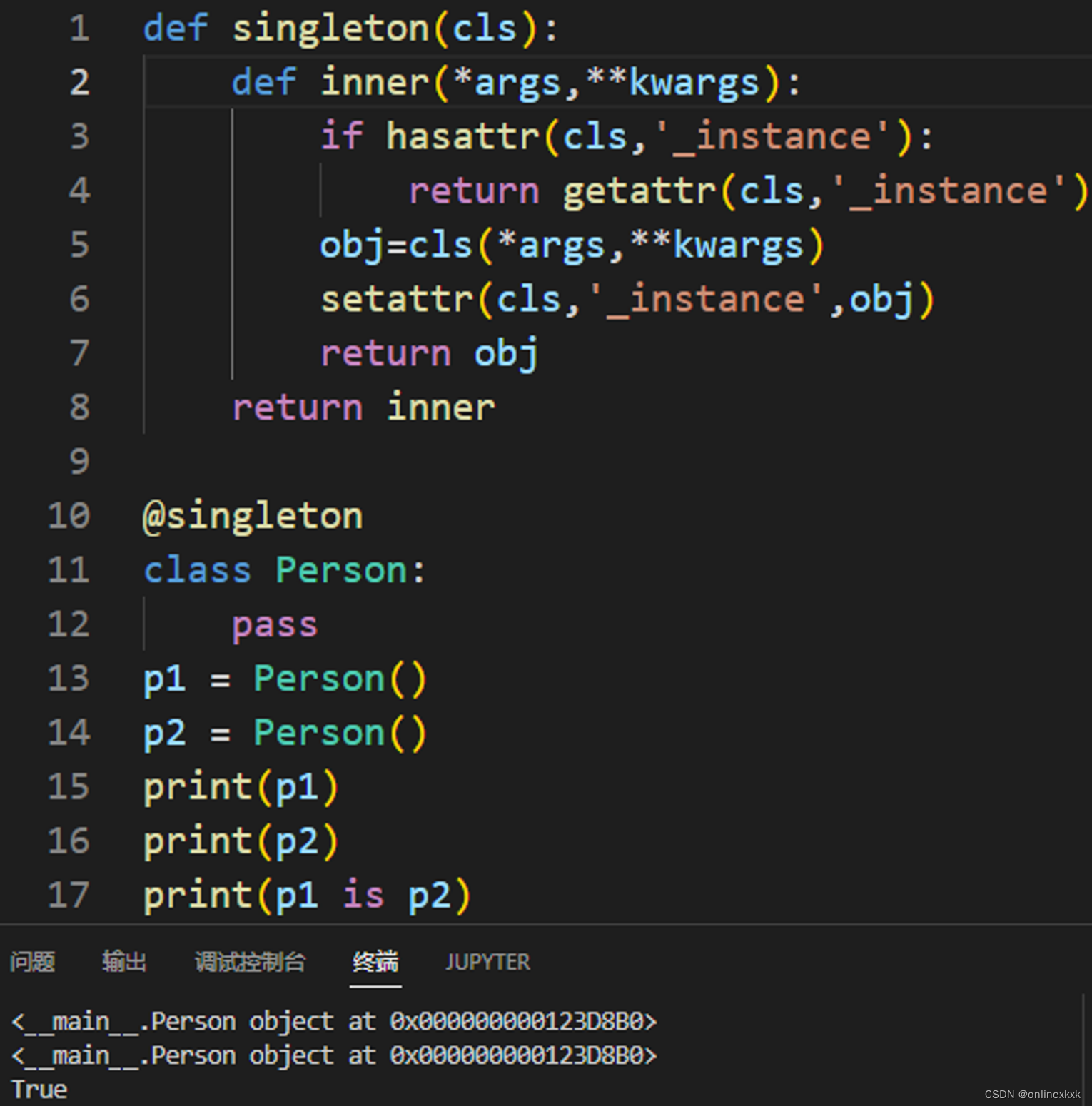Click the "True" output in the terminal
The height and width of the screenshot is (1106, 1092).
(x=39, y=1088)
